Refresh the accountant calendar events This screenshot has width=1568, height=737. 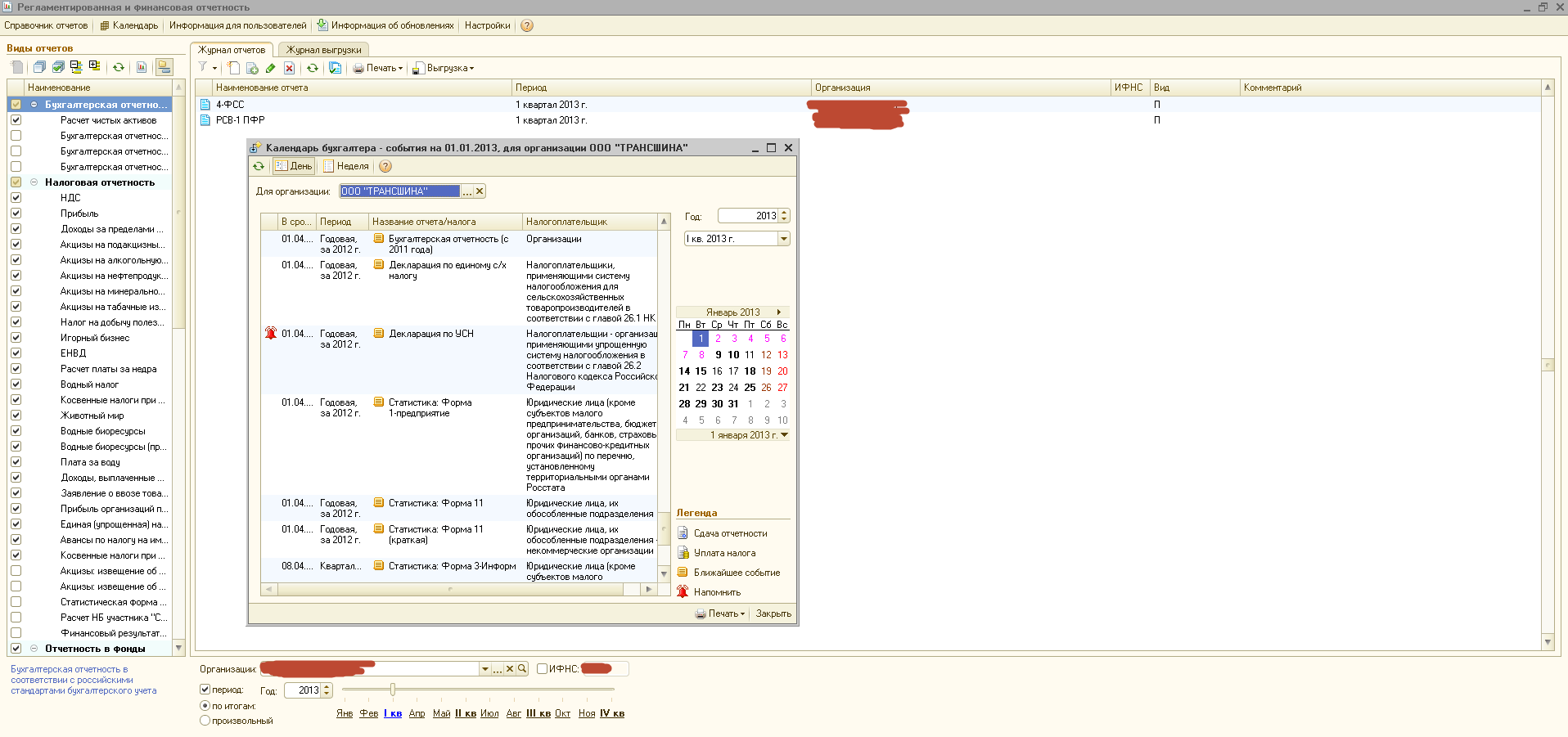[x=259, y=166]
